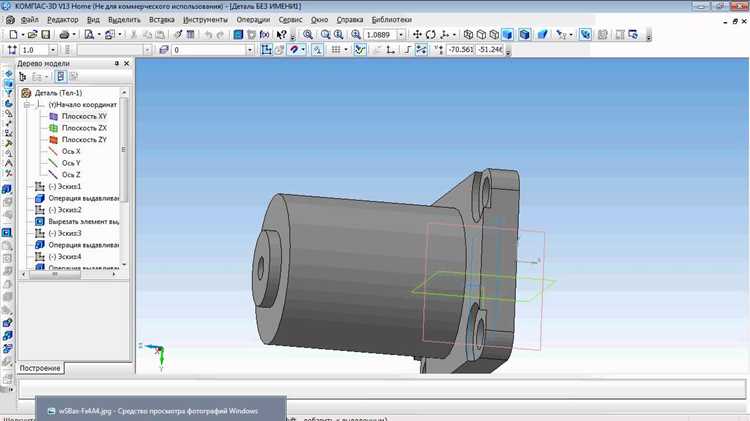Viewport: 750px width, 421px height.
Task: Click the wireframe display mode icon
Action: click(468, 34)
